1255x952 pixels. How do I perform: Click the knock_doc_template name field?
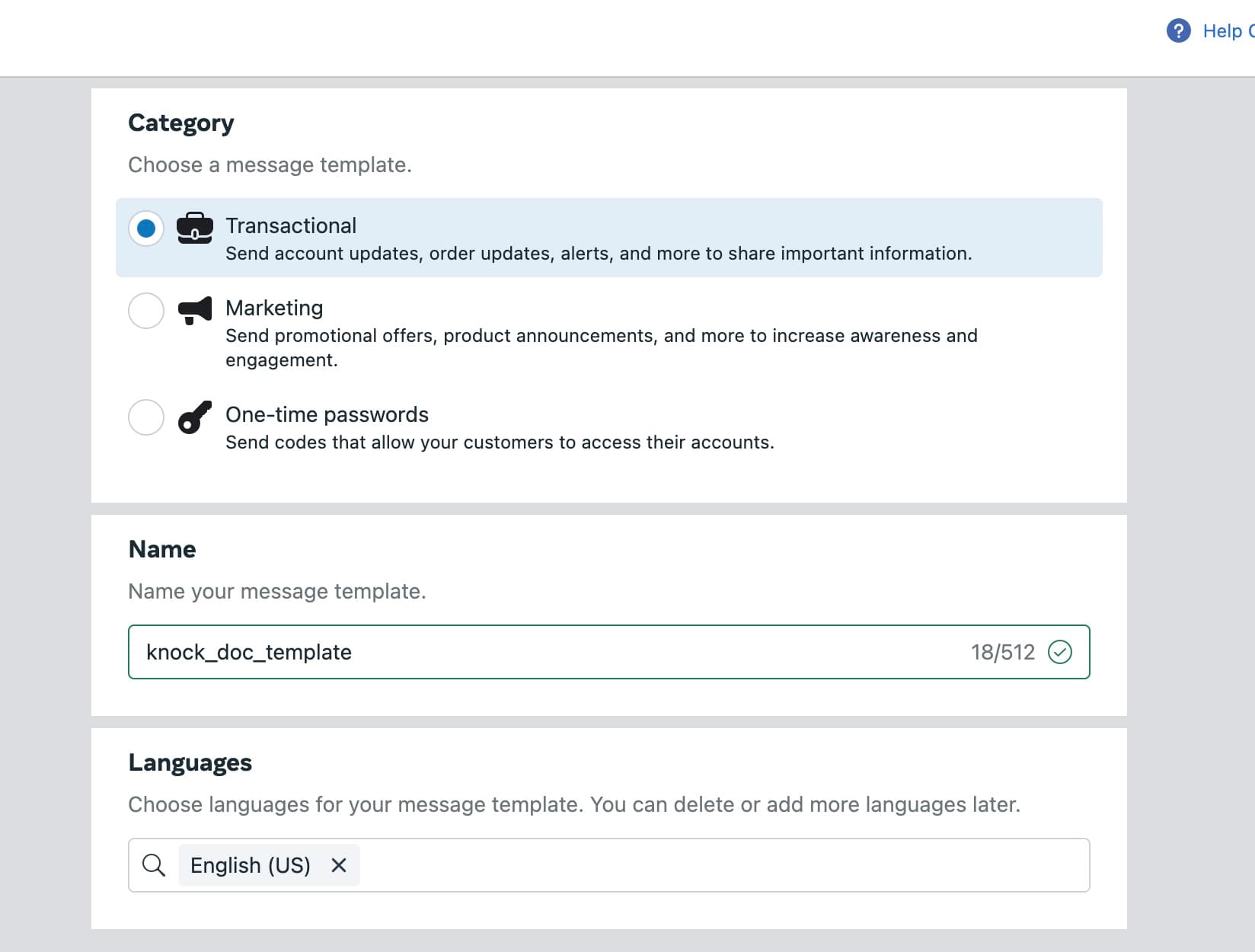533,652
